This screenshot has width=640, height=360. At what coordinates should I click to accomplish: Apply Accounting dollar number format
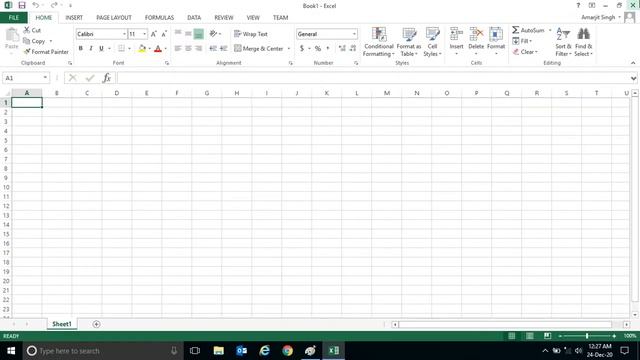point(302,49)
